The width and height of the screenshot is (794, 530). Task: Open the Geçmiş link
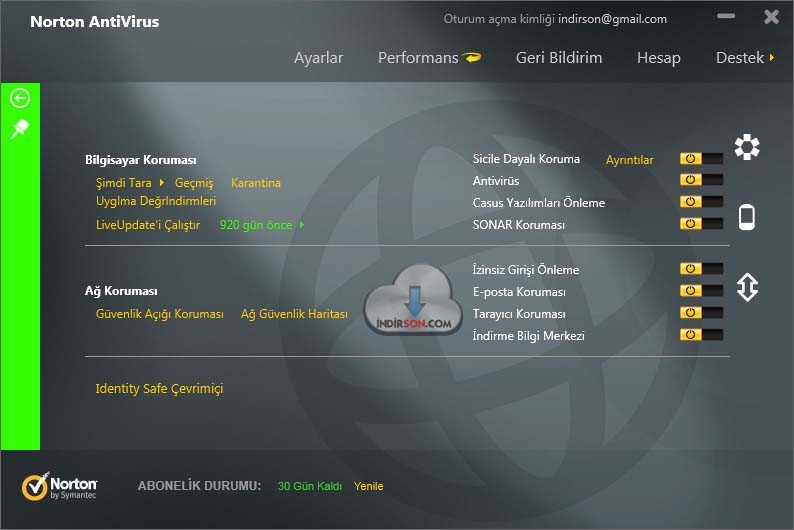coord(194,183)
